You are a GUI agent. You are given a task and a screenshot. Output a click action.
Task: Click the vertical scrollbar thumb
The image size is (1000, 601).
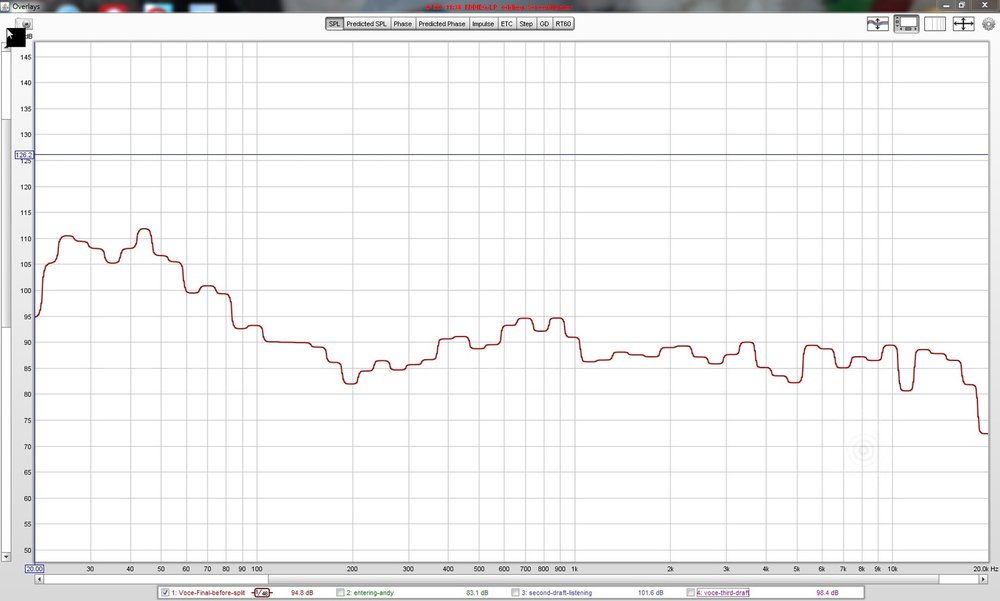[6, 223]
